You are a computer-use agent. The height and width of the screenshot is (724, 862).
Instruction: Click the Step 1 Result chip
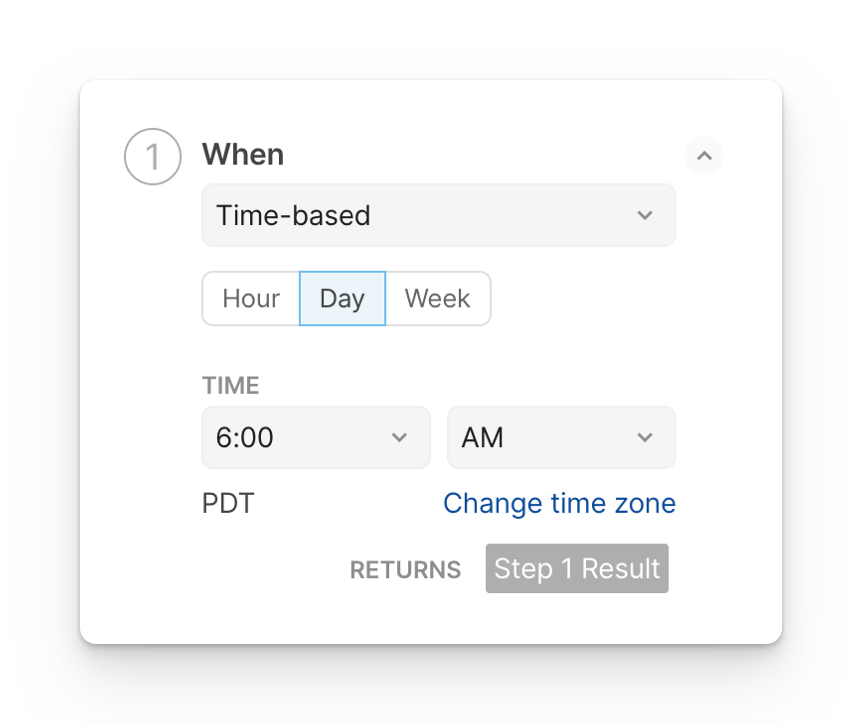577,569
